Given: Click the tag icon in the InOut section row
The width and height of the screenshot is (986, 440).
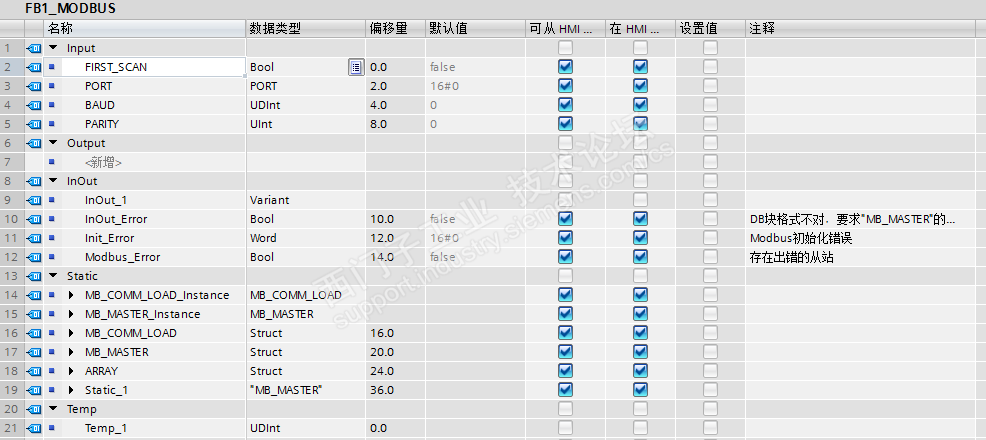Looking at the screenshot, I should pos(34,181).
